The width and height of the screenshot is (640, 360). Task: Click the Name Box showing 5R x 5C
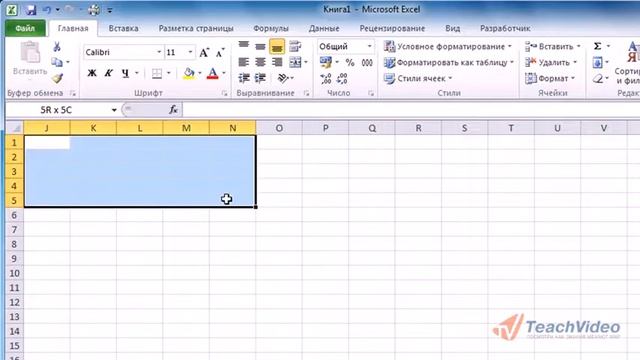56,110
